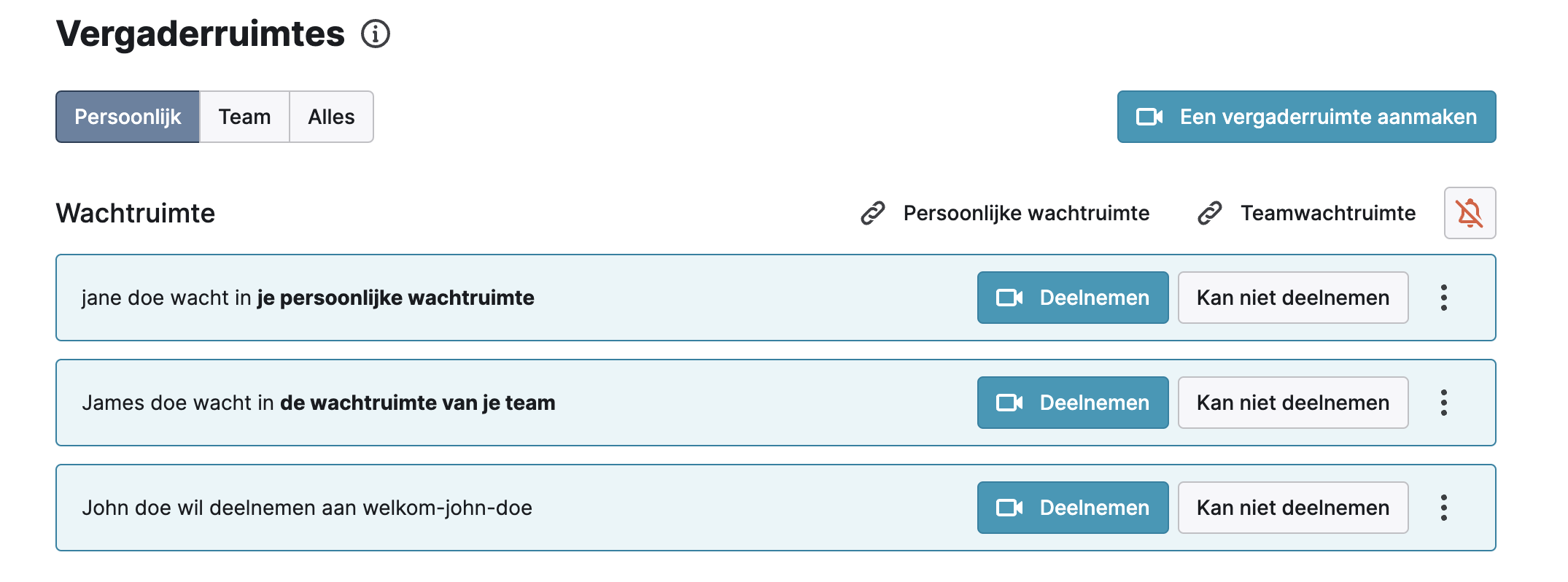Decline jane doe with Kan niet deelnemen
1568x582 pixels.
1293,298
